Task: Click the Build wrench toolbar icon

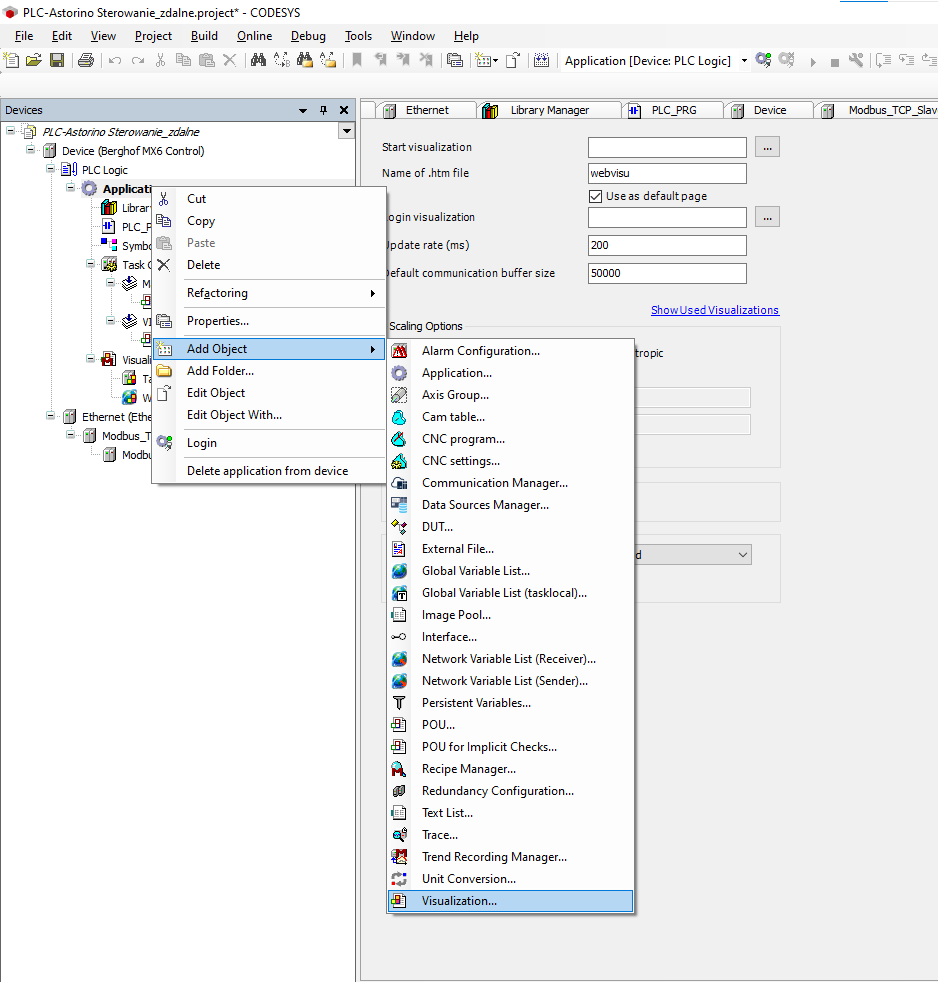Action: pyautogui.click(x=856, y=60)
